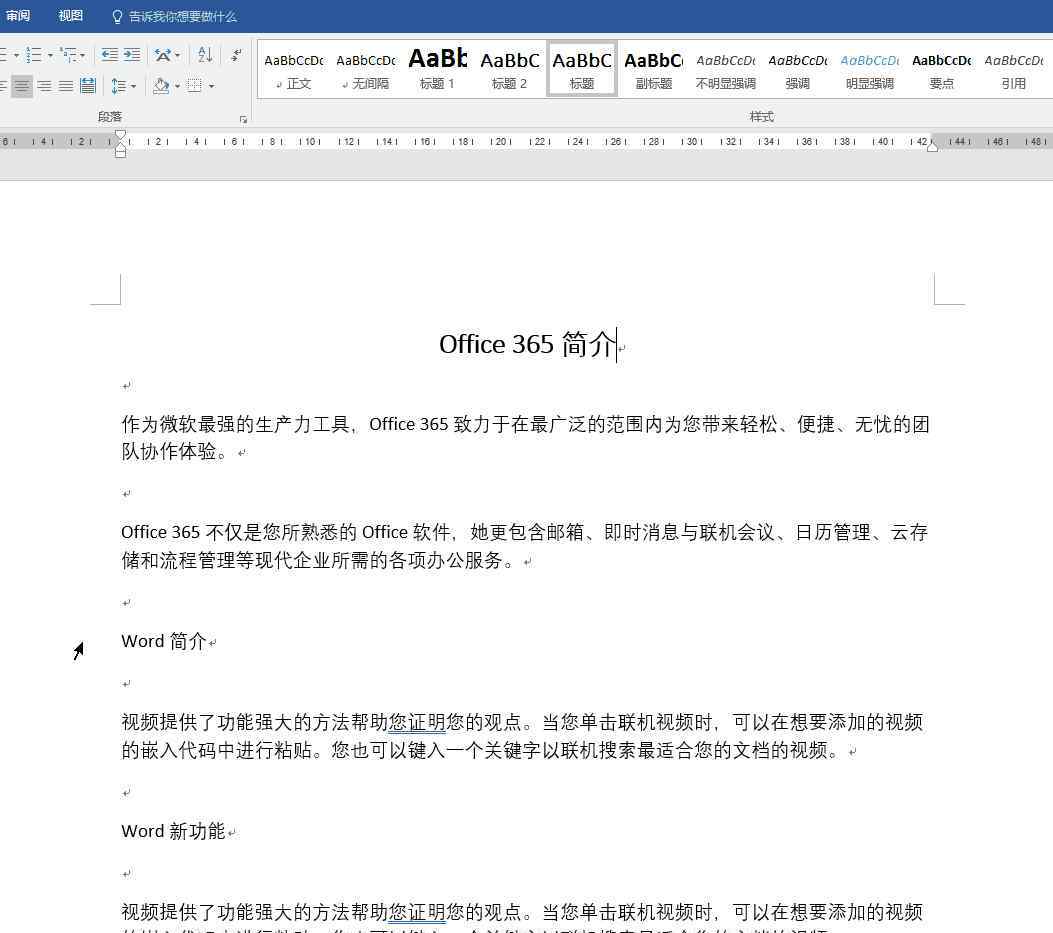Image resolution: width=1053 pixels, height=933 pixels.
Task: Switch to the 视图 (View) tab
Action: 71,15
